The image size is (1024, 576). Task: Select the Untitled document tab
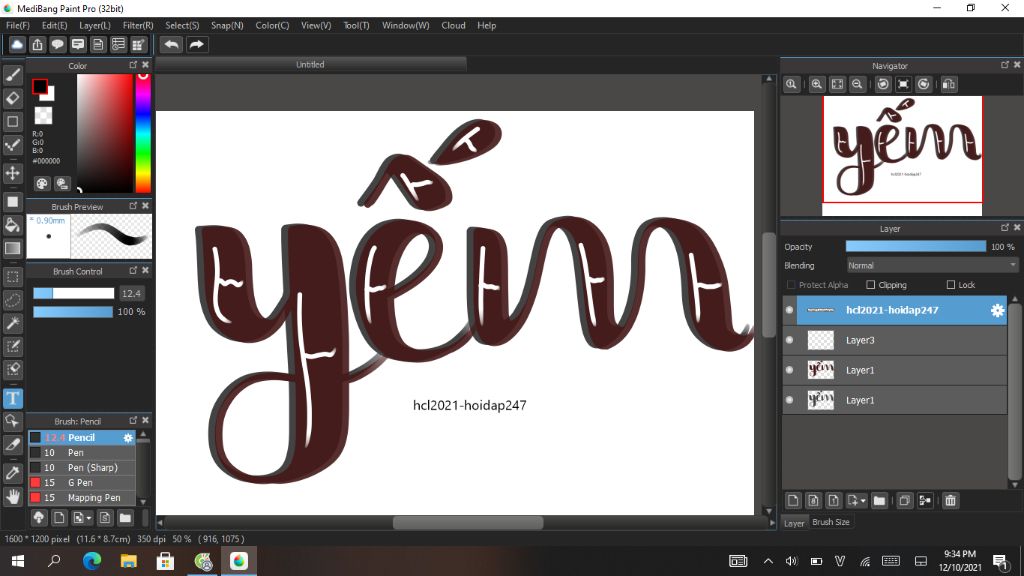310,65
